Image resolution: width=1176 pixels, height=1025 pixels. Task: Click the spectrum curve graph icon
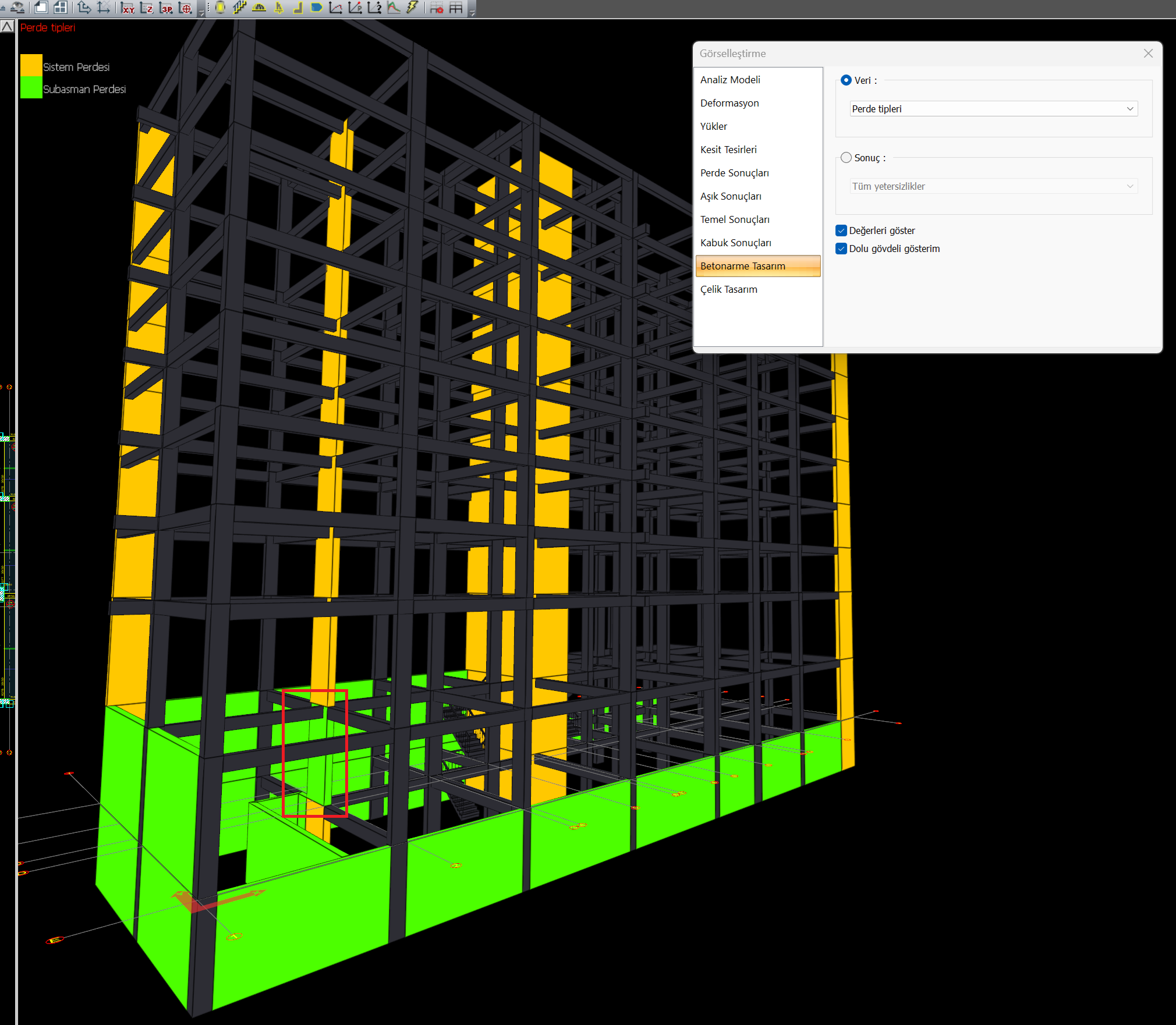point(394,8)
